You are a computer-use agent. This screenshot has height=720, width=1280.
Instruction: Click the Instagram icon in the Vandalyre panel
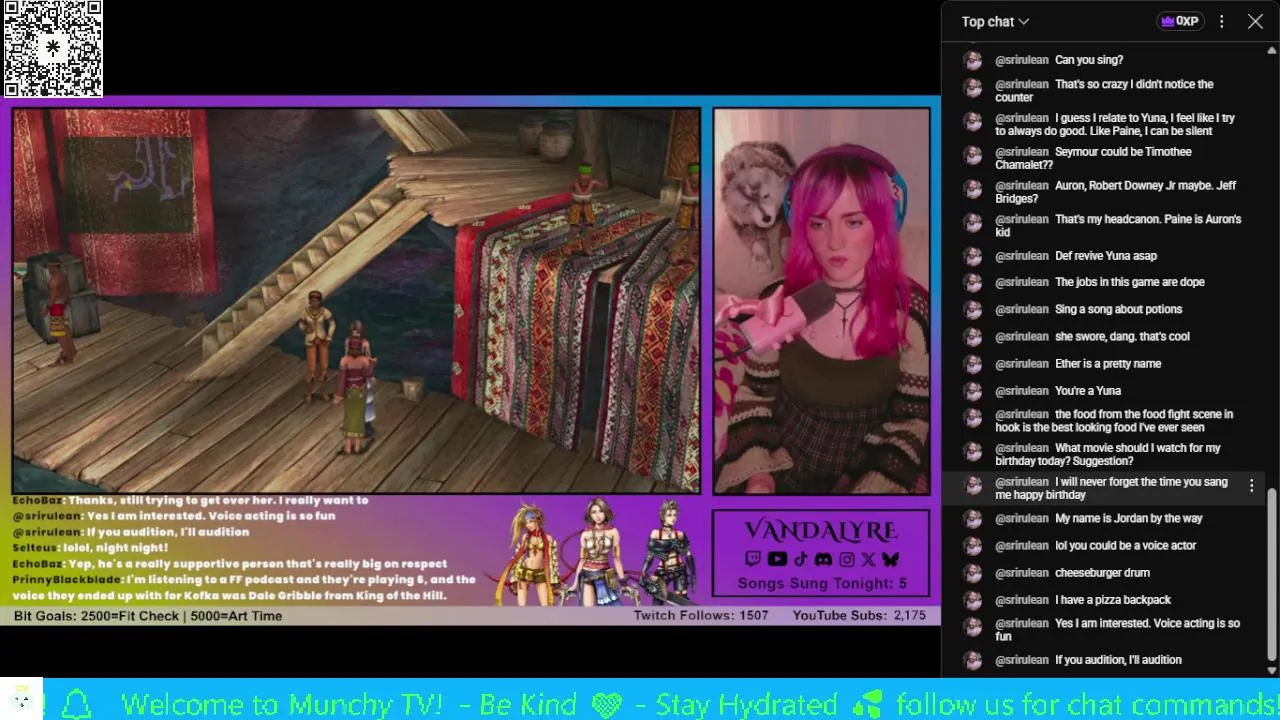pos(846,559)
